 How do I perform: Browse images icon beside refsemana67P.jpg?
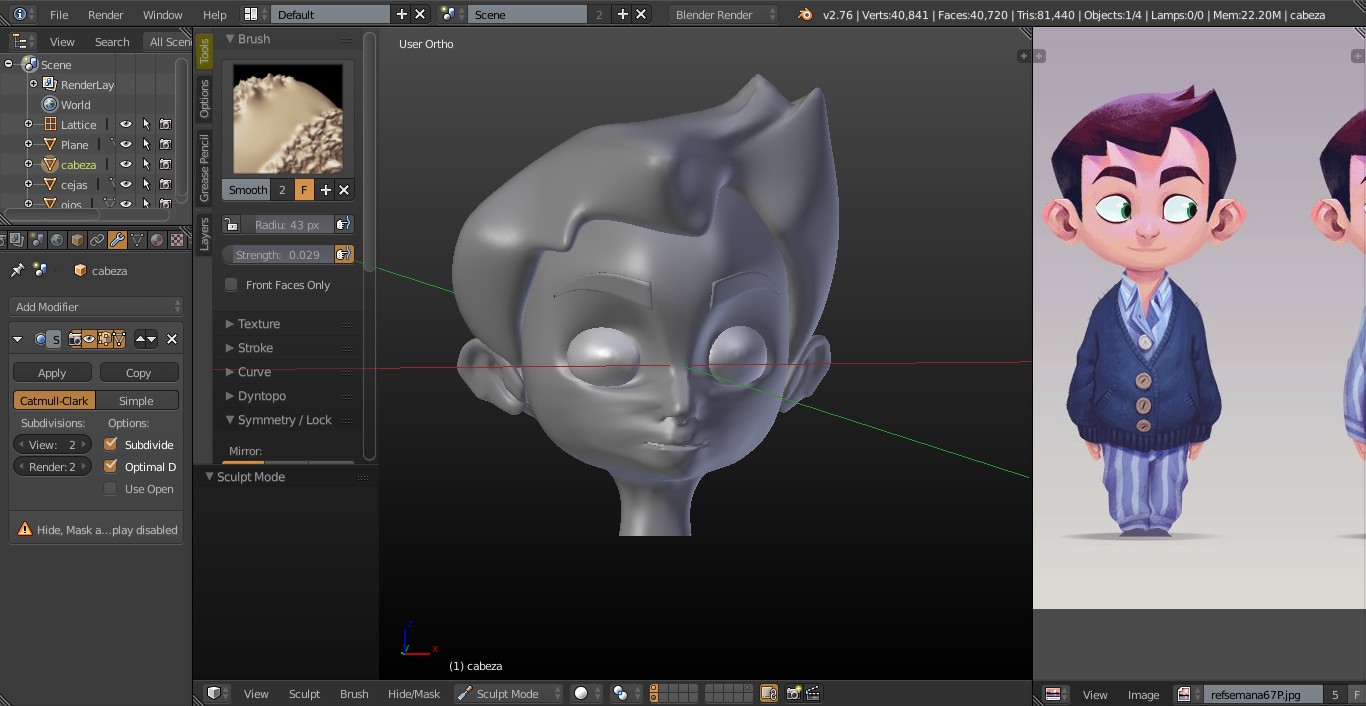click(1187, 694)
